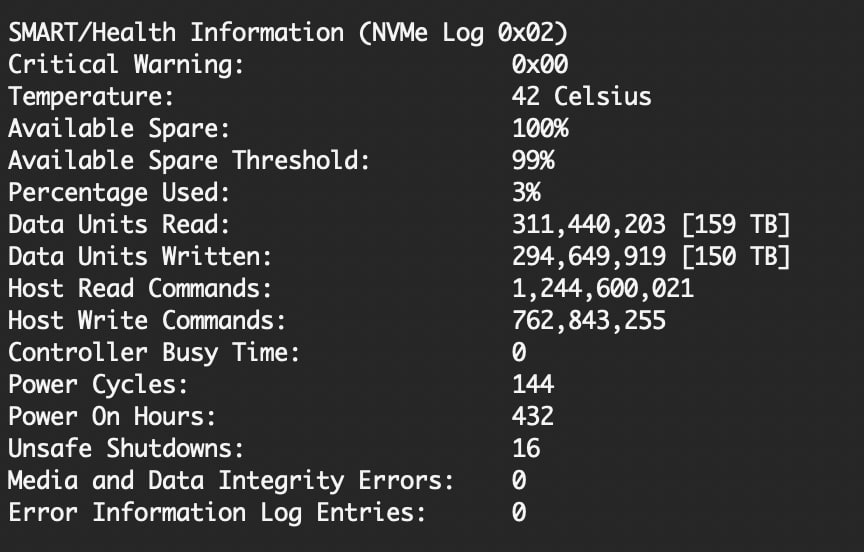Click the Host Read Commands value 1,244,600,021
Viewport: 864px width, 552px height.
click(x=602, y=289)
